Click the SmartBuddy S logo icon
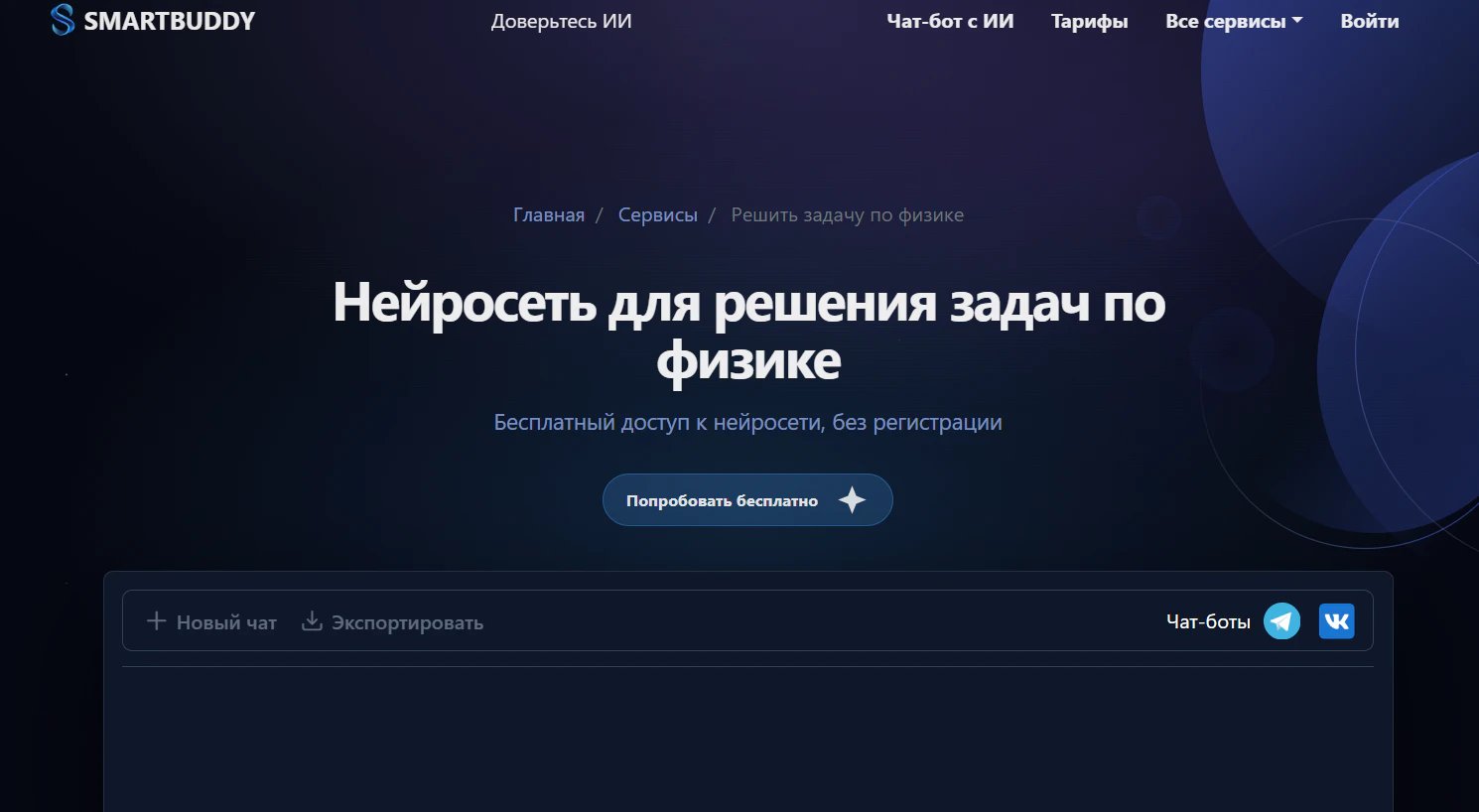Screen dimensions: 1479x812 click(x=63, y=20)
